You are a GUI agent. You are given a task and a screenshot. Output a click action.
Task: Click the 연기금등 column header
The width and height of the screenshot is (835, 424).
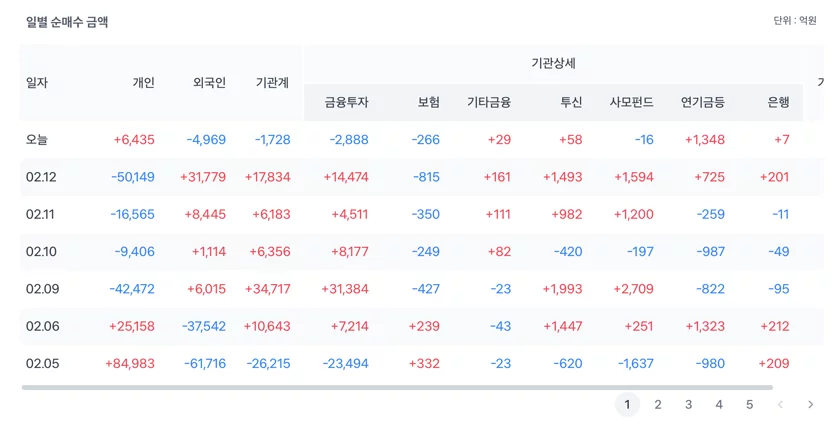coord(703,102)
